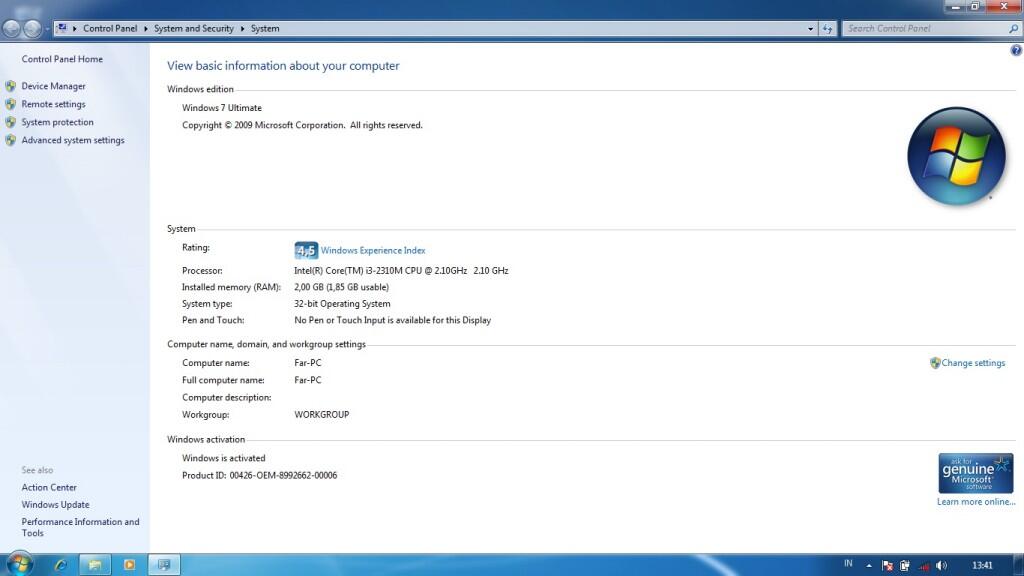This screenshot has width=1024, height=576.
Task: Go to Control Panel Home
Action: pyautogui.click(x=62, y=59)
